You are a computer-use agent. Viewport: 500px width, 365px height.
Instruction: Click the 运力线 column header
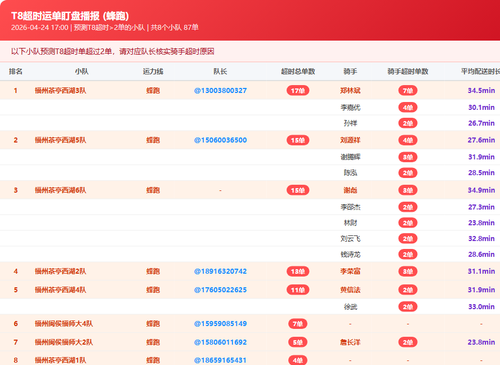pyautogui.click(x=153, y=71)
